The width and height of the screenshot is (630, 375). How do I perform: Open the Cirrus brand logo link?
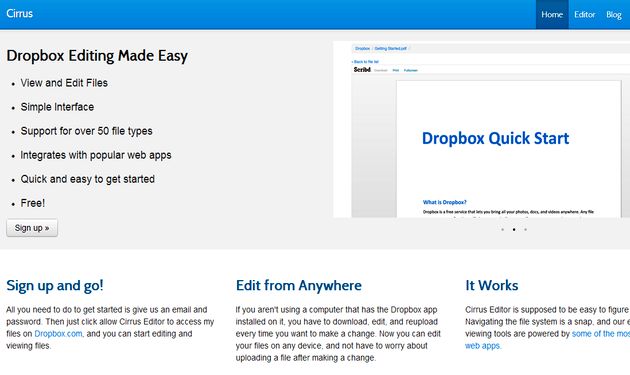[19, 13]
